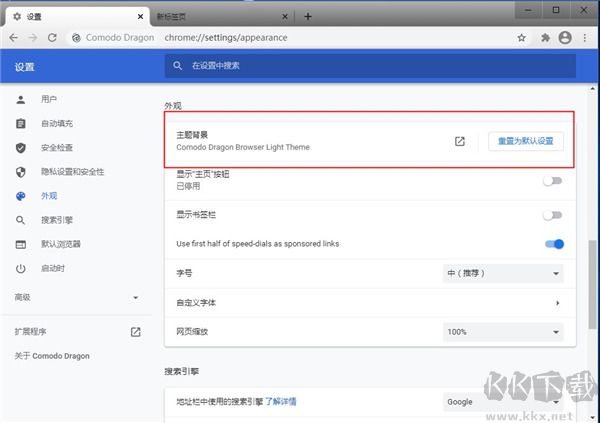Close the 设置 tab

pos(140,16)
